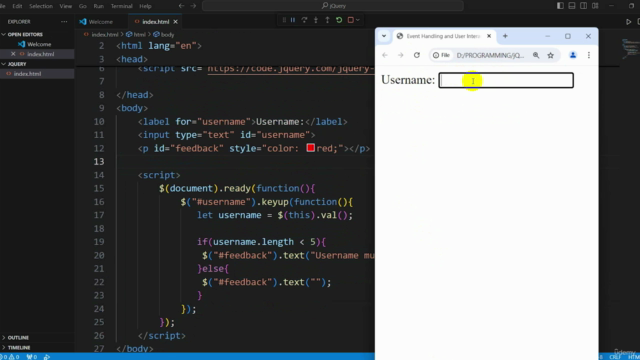
Task: Open the Chrome profile icon
Action: pos(573,55)
